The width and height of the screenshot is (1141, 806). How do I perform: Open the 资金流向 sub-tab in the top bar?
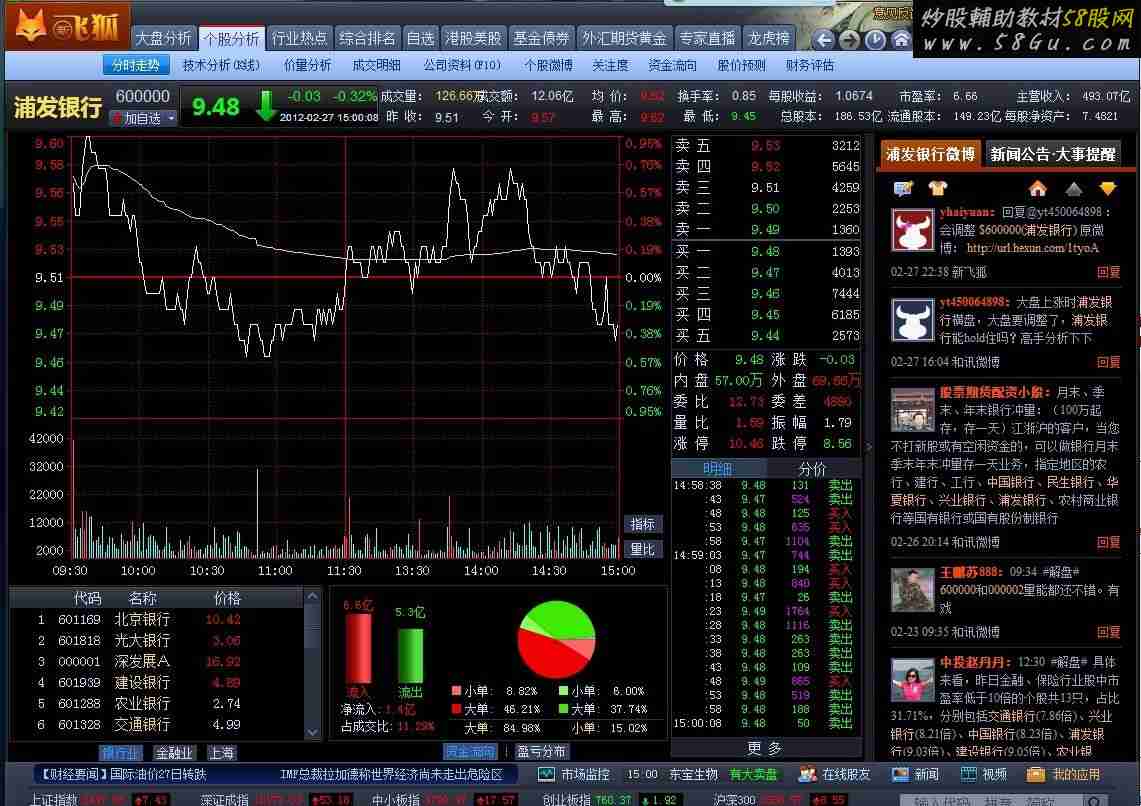(x=672, y=65)
